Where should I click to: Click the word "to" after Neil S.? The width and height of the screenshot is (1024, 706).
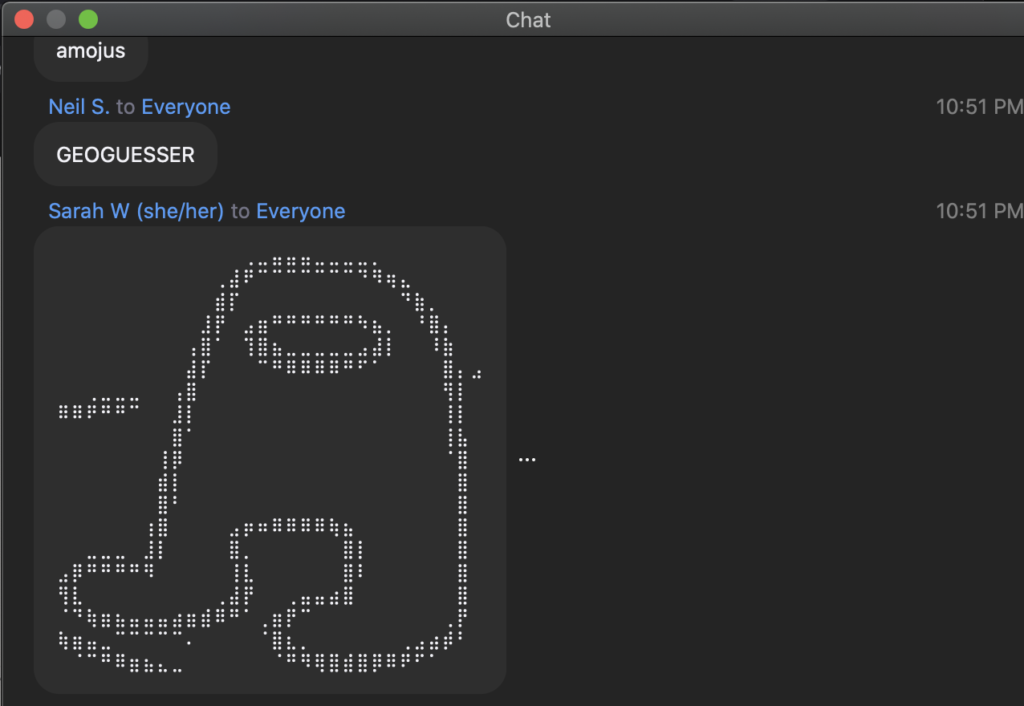tap(125, 107)
